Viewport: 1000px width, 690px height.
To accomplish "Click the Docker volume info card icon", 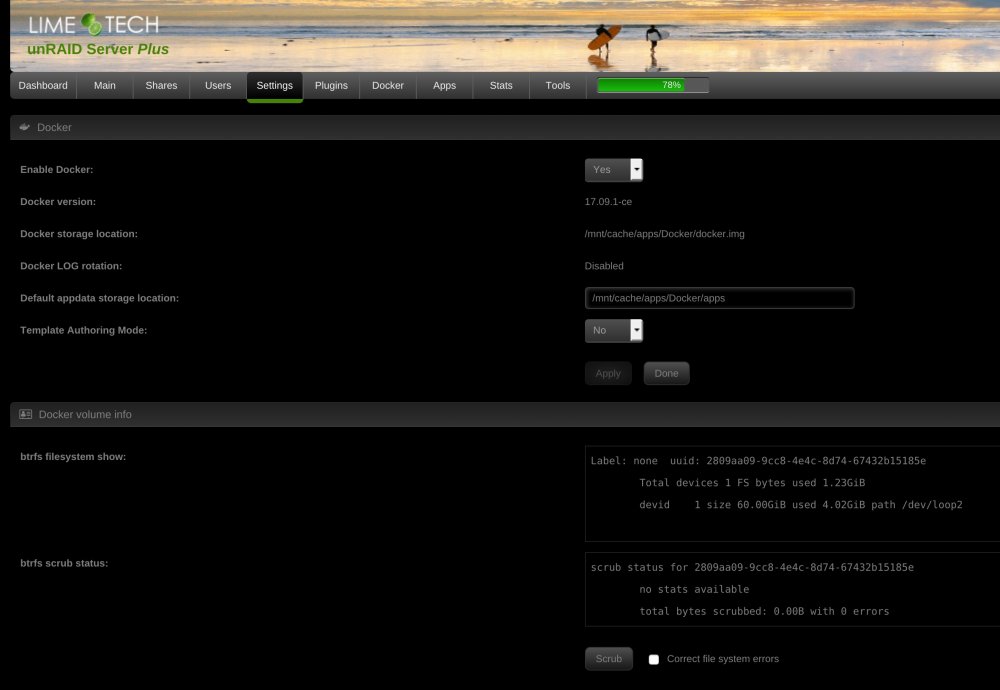I will [26, 414].
